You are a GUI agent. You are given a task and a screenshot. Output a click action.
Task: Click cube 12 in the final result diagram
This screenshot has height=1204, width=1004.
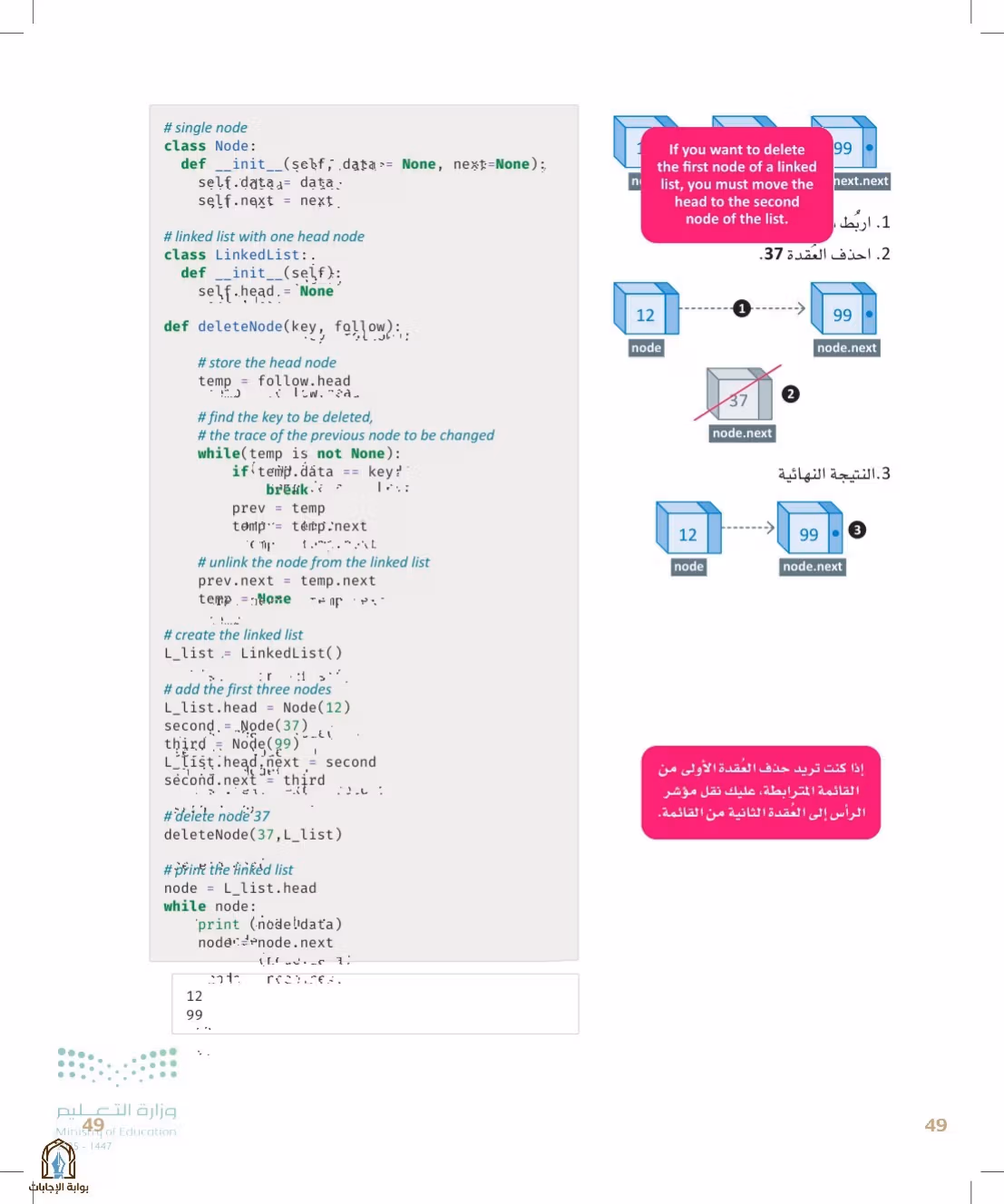point(688,528)
